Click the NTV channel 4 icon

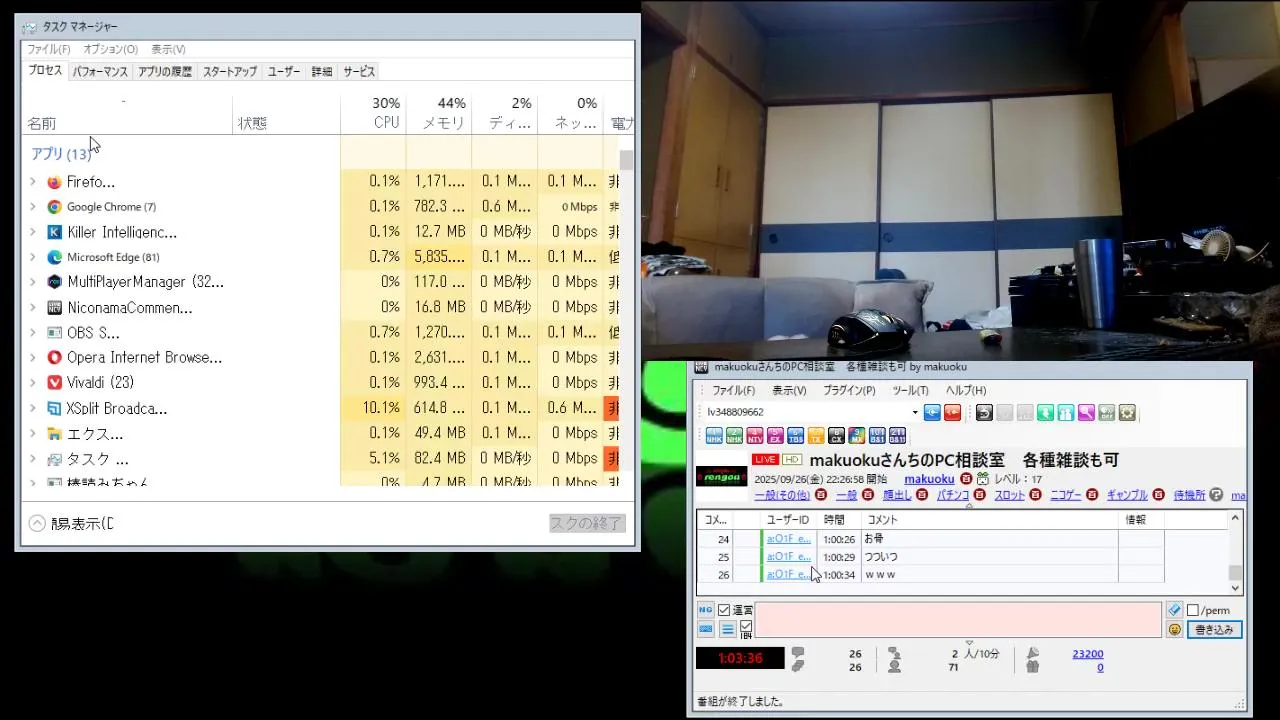(x=754, y=435)
